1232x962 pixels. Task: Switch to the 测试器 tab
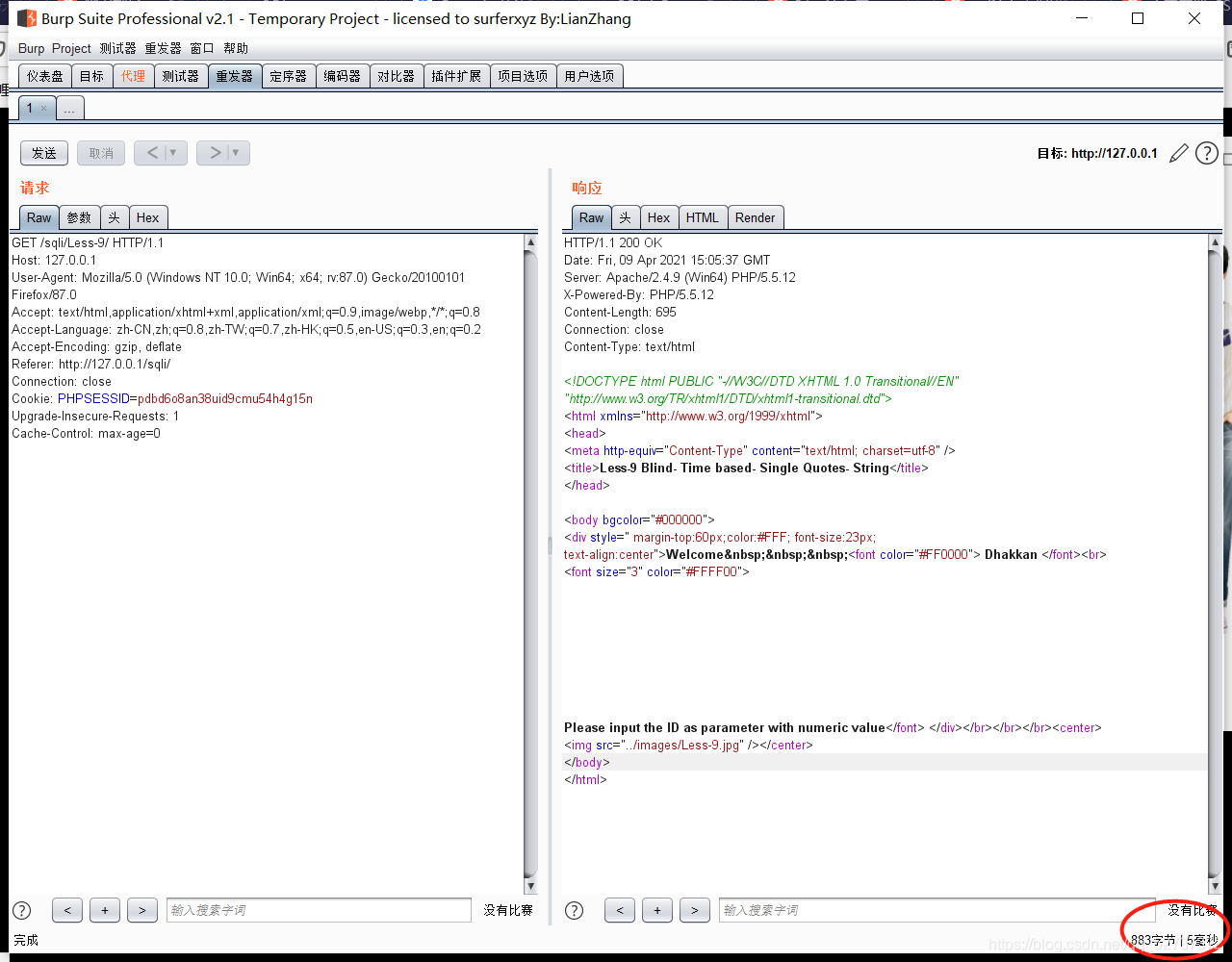[x=181, y=76]
